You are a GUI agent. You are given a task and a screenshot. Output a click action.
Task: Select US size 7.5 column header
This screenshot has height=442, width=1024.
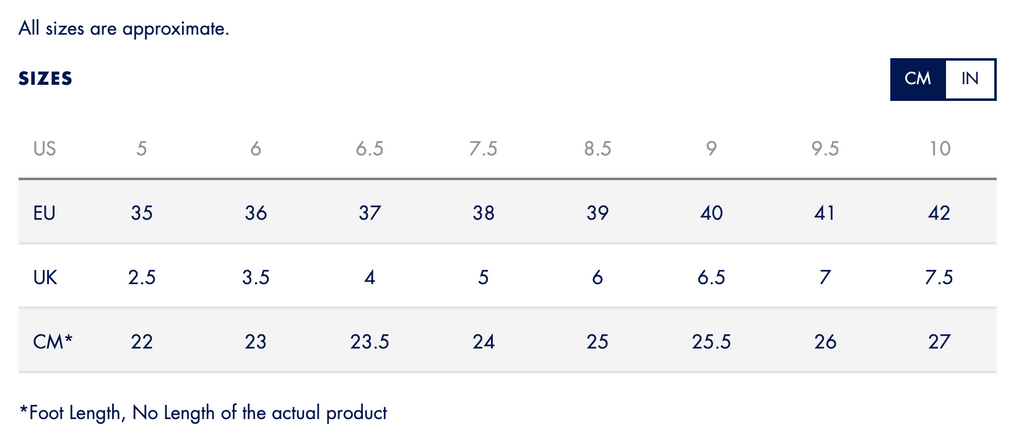click(x=483, y=149)
